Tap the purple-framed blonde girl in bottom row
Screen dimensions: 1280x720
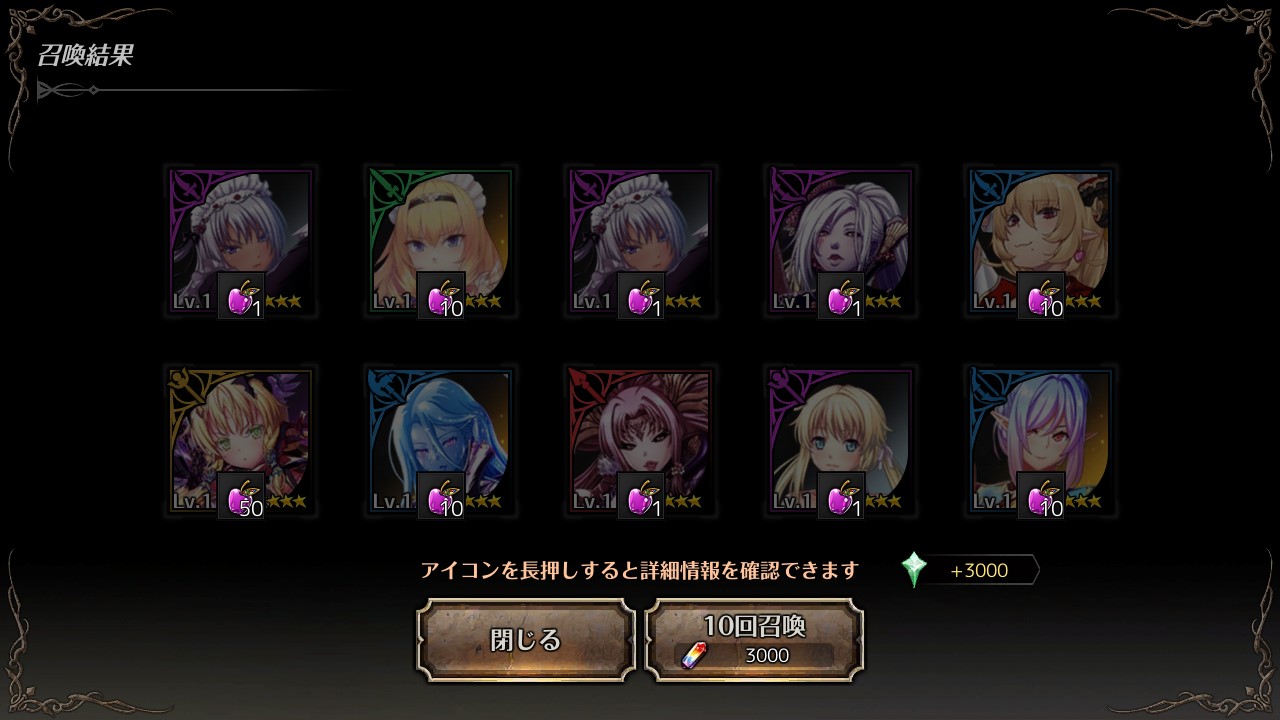(x=840, y=441)
